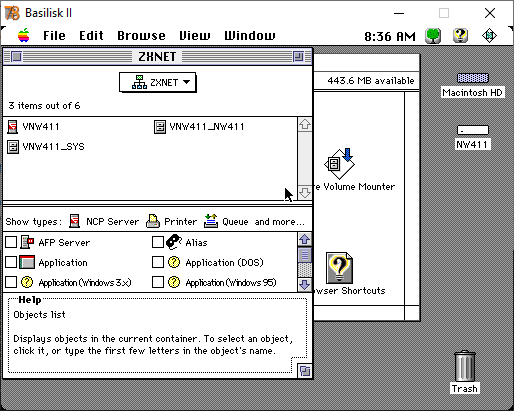Click the Application (Windows 95) question icon
The width and height of the screenshot is (514, 411).
(174, 282)
